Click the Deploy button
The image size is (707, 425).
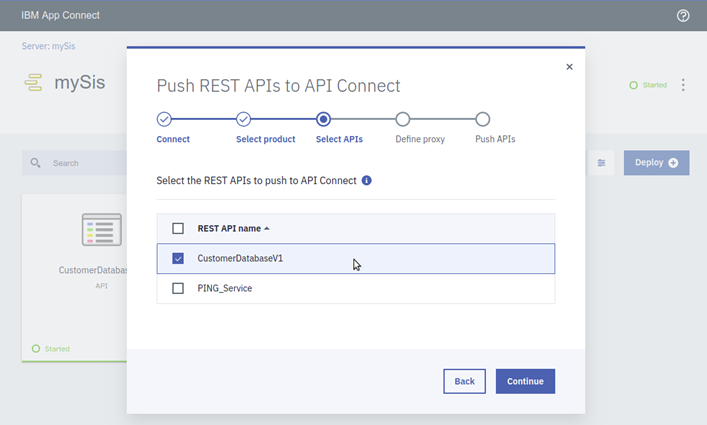coord(656,163)
